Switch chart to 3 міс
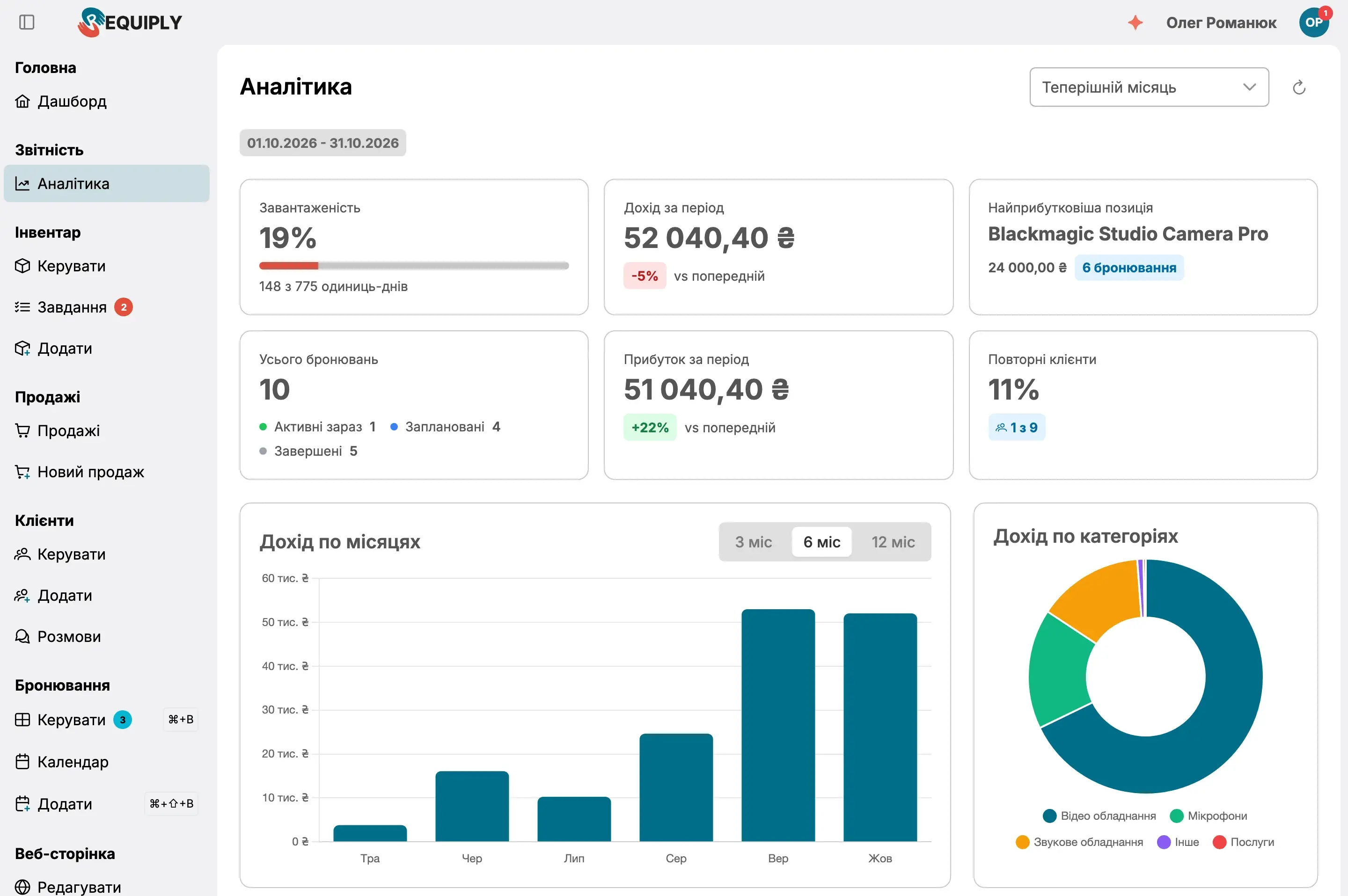This screenshot has height=896, width=1348. pos(753,542)
